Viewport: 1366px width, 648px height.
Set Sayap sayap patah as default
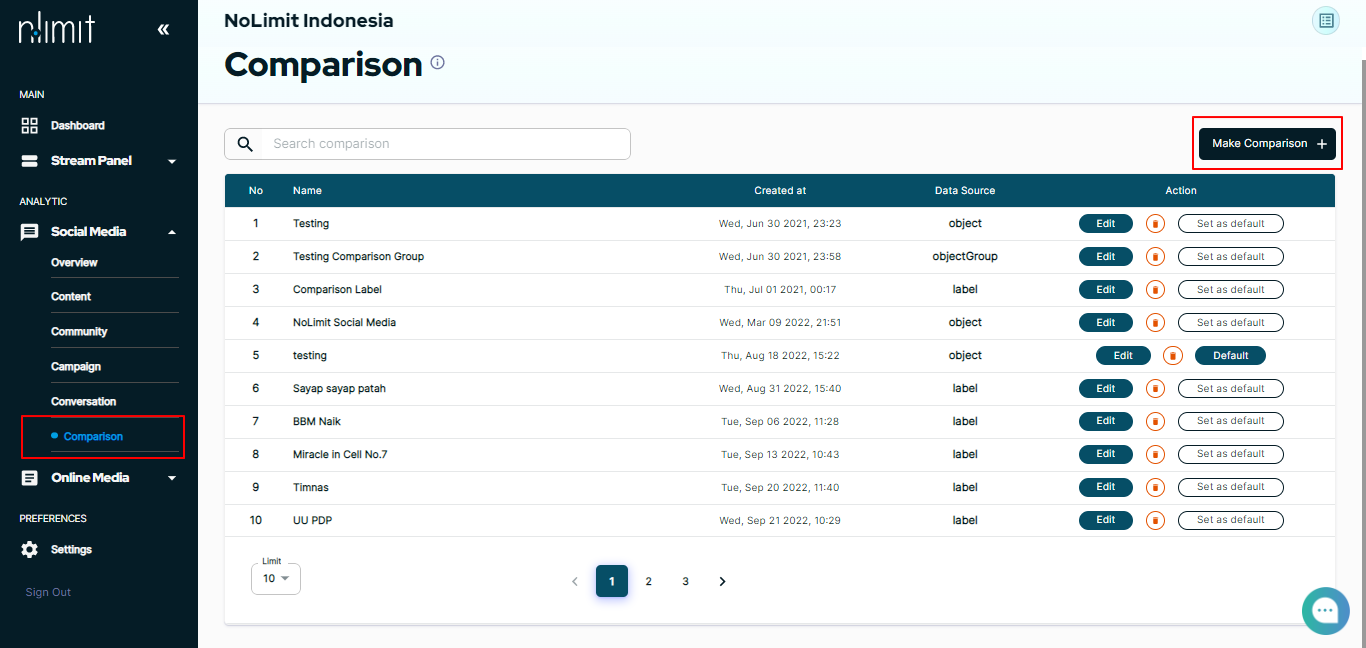[1231, 389]
